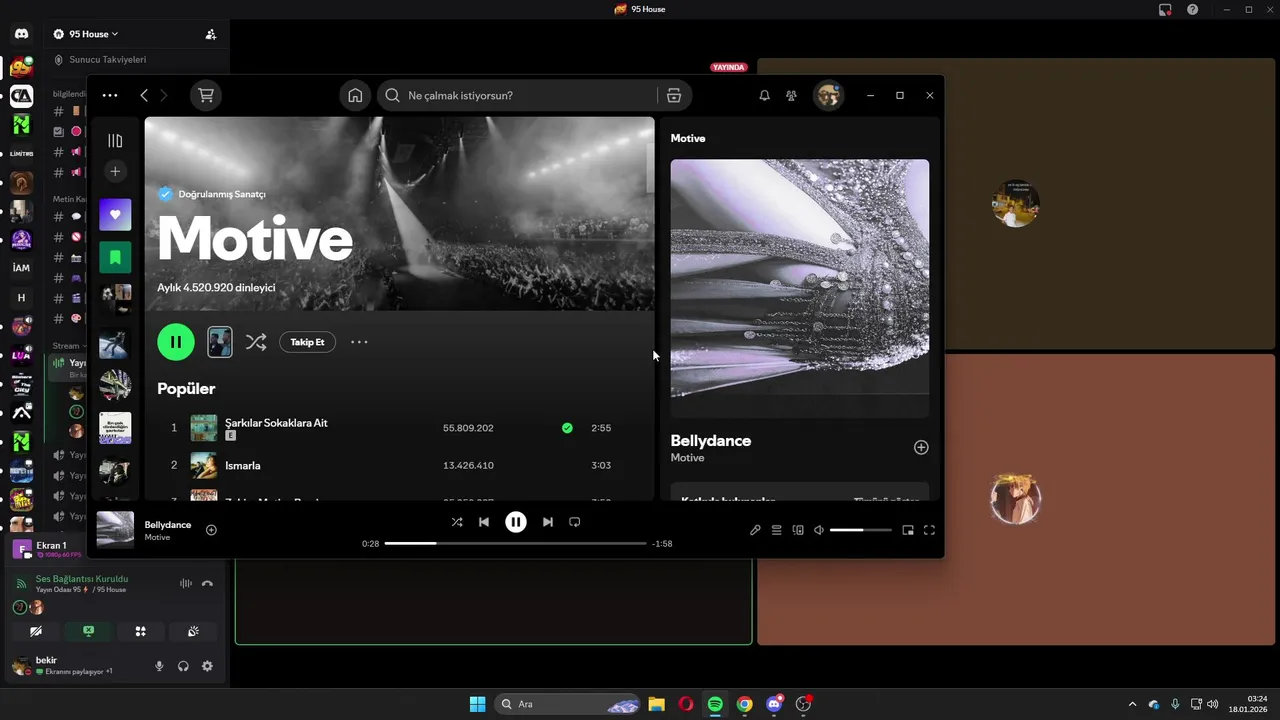The width and height of the screenshot is (1280, 720).
Task: Toggle Discord camera off button
Action: pos(36,631)
